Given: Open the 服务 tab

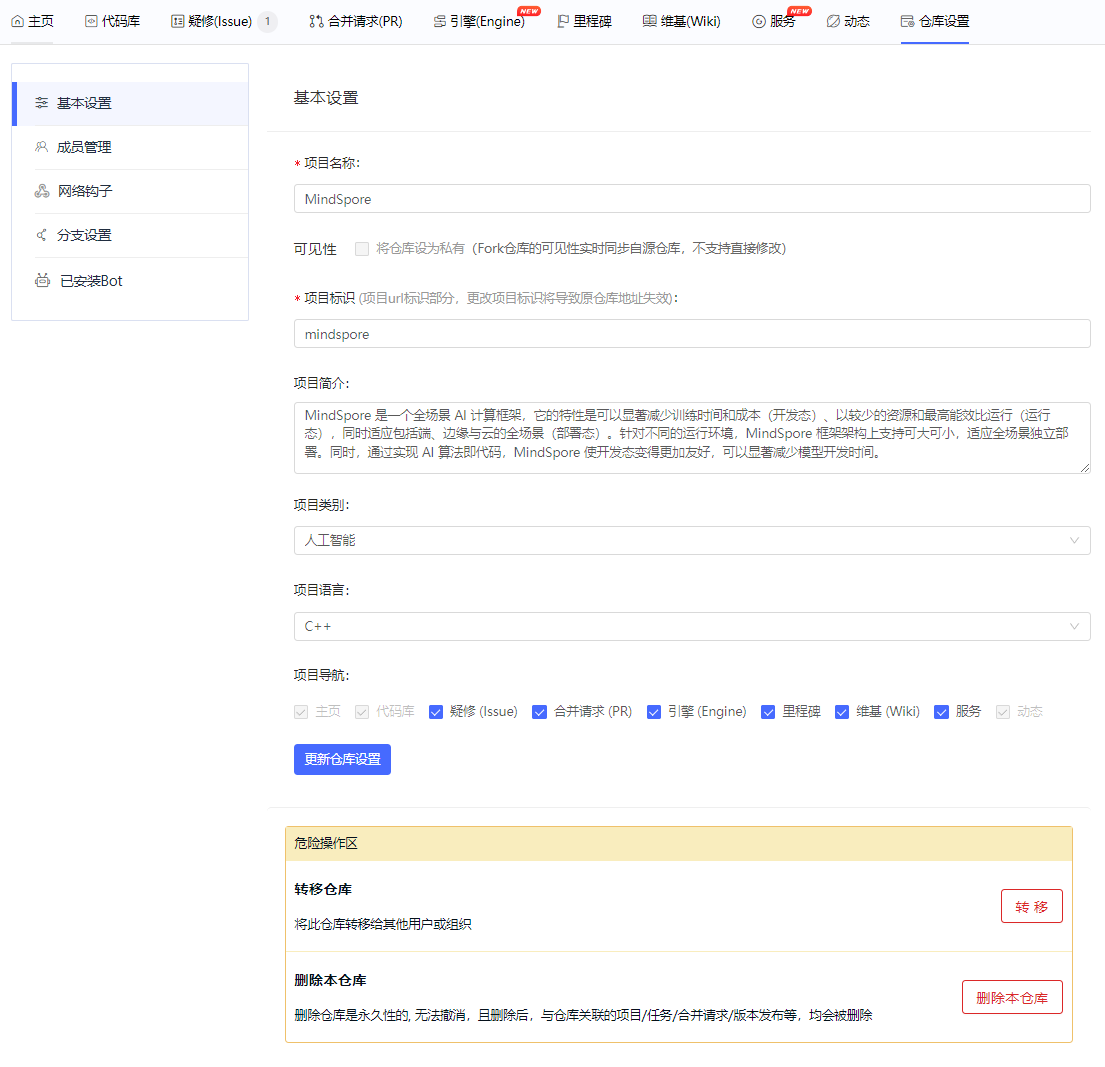Looking at the screenshot, I should coord(774,21).
